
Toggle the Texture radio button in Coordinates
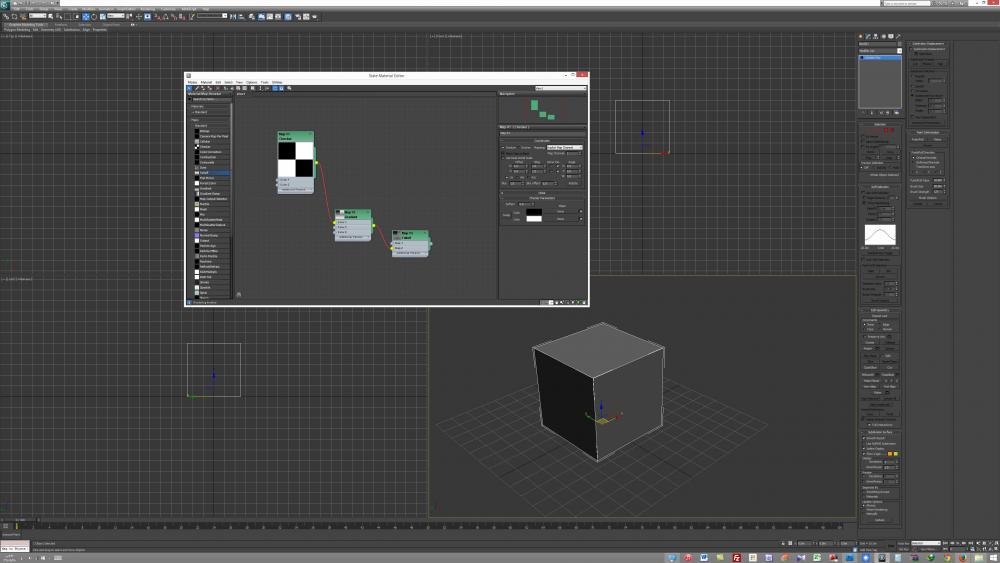pos(503,147)
